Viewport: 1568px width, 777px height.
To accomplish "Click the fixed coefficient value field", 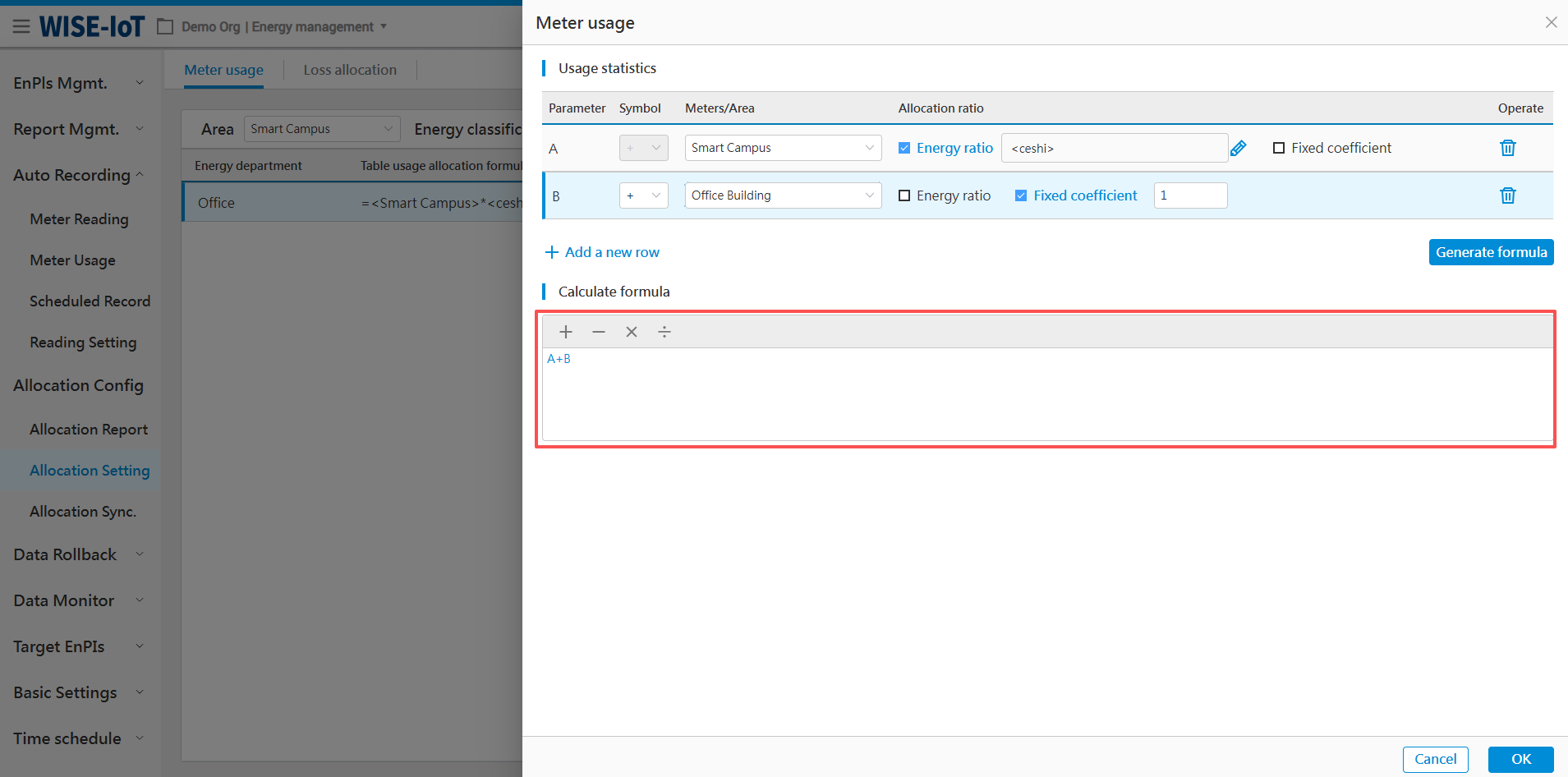I will (x=1190, y=195).
